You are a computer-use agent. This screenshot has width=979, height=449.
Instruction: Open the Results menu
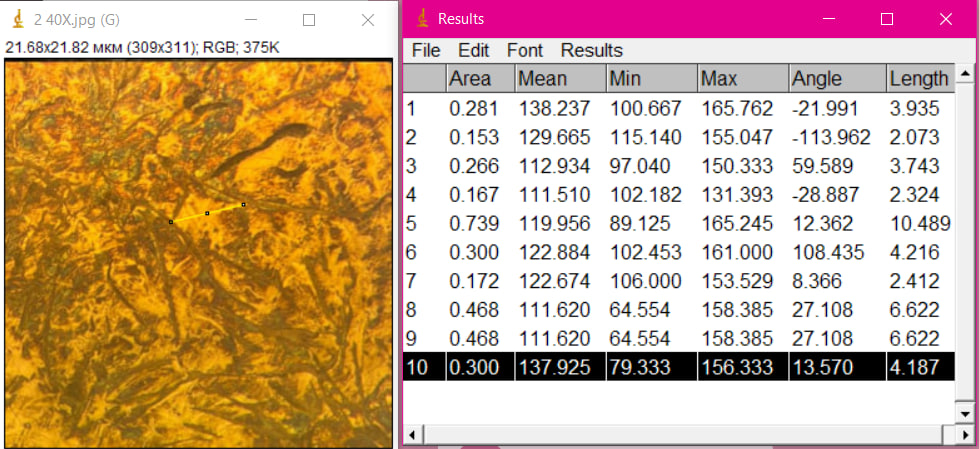tap(591, 50)
